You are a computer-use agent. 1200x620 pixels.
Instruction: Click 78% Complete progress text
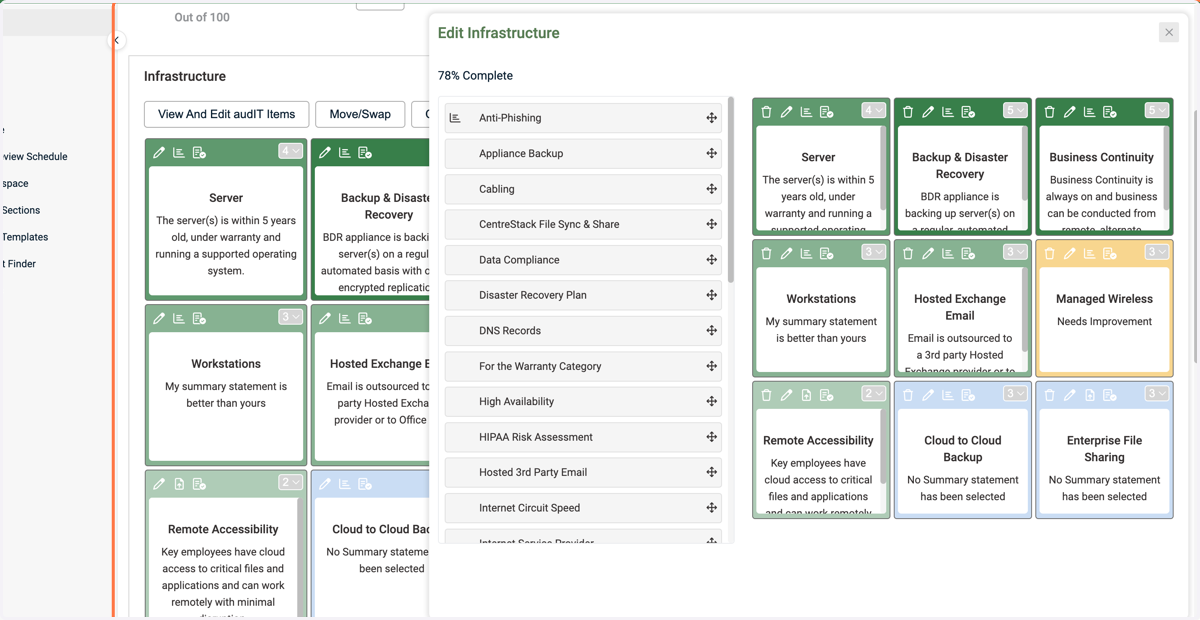pos(475,76)
